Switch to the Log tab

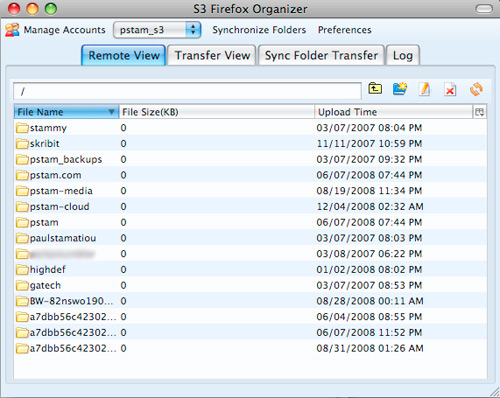coord(403,55)
